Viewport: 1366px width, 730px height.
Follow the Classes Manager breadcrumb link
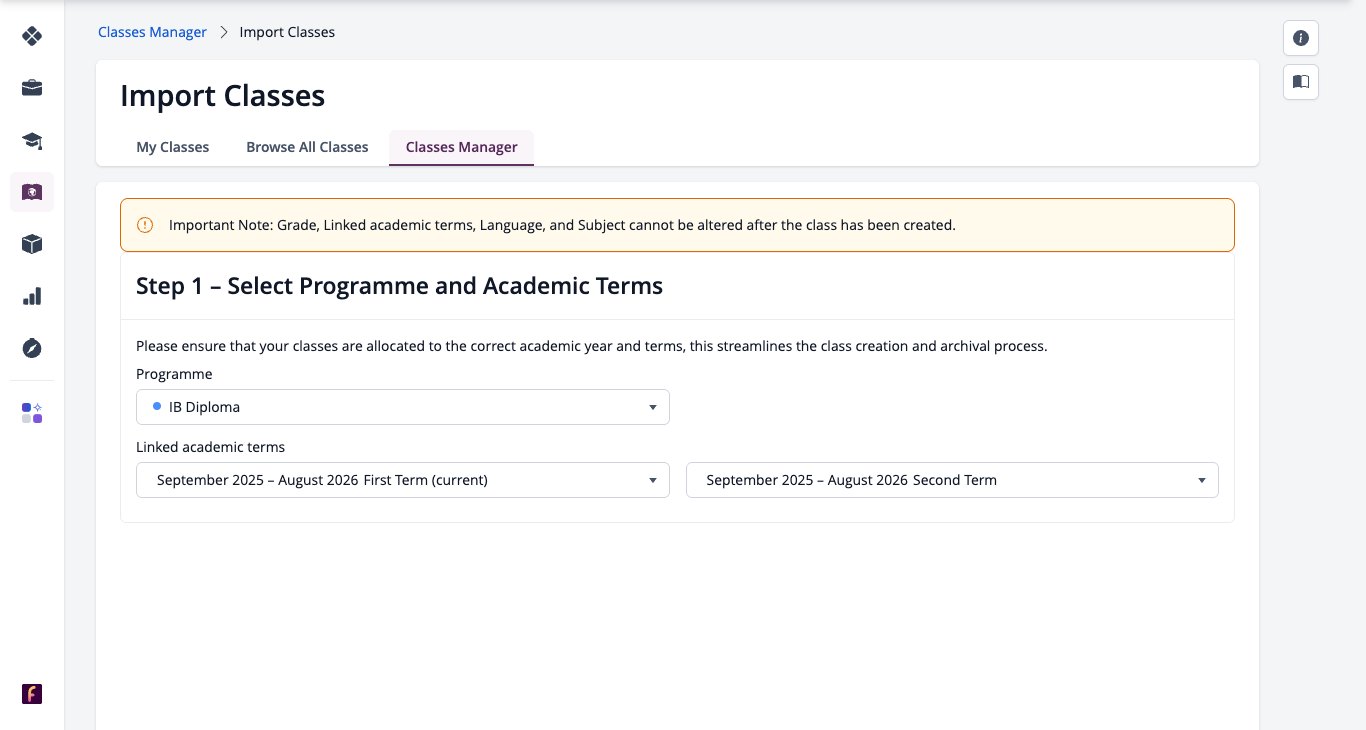[x=152, y=32]
